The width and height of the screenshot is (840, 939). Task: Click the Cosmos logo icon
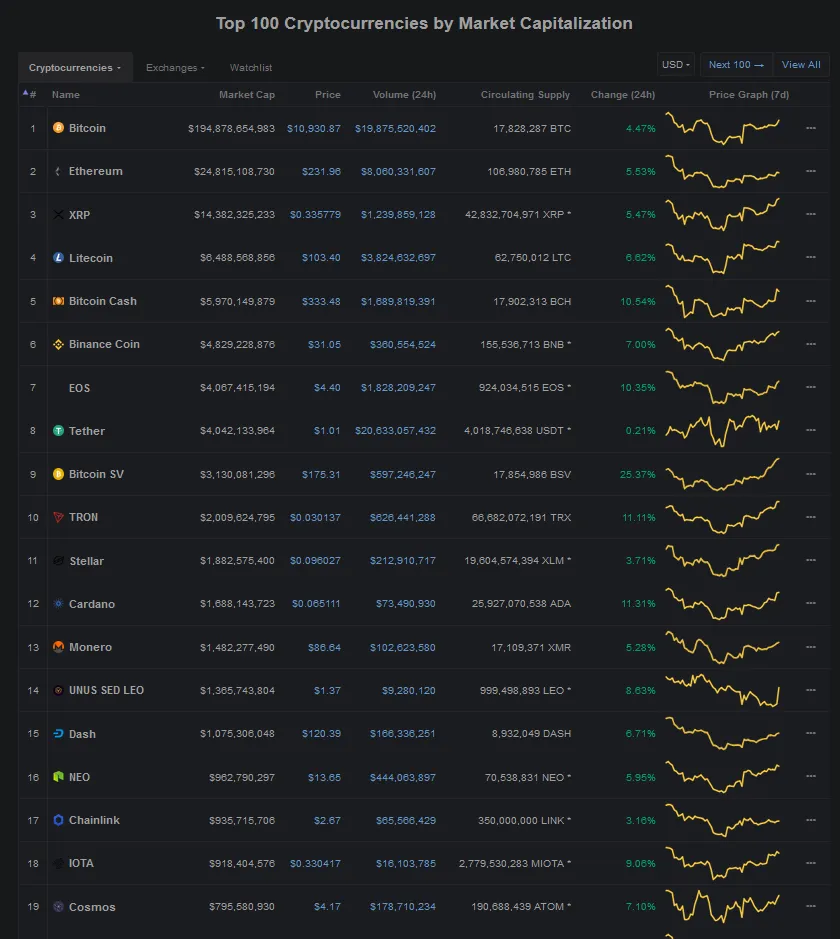58,907
